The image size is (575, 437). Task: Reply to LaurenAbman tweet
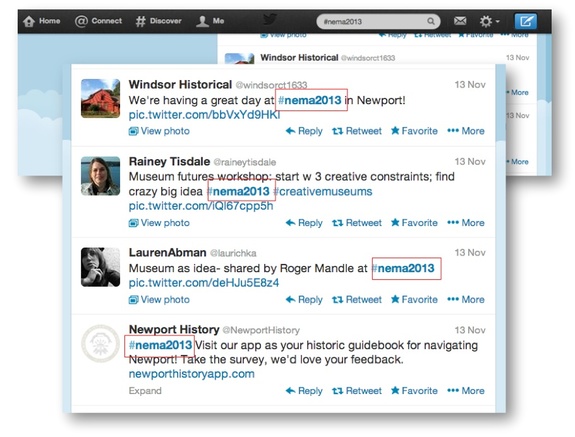pyautogui.click(x=304, y=300)
